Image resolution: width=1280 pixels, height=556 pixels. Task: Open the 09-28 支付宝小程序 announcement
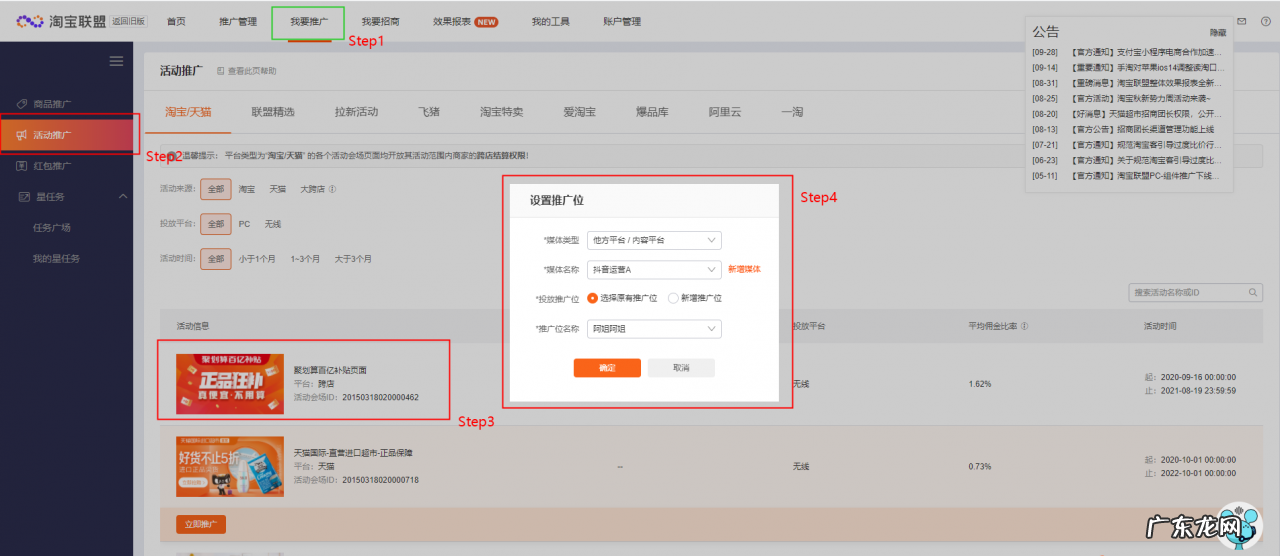coord(1127,52)
